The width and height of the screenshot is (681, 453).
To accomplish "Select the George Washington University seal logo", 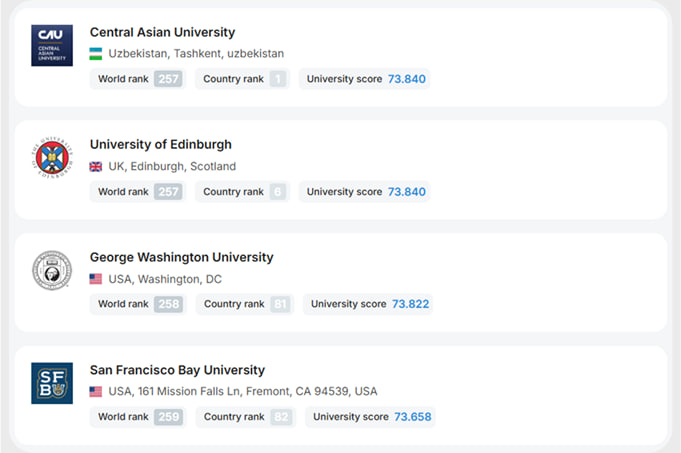I will (52, 270).
